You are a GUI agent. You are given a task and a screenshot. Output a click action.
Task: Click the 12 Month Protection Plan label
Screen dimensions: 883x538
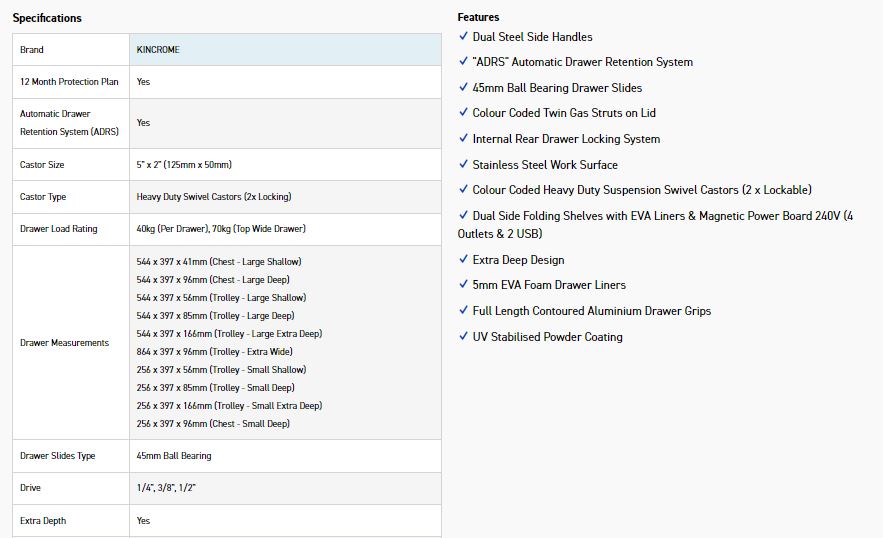point(69,82)
